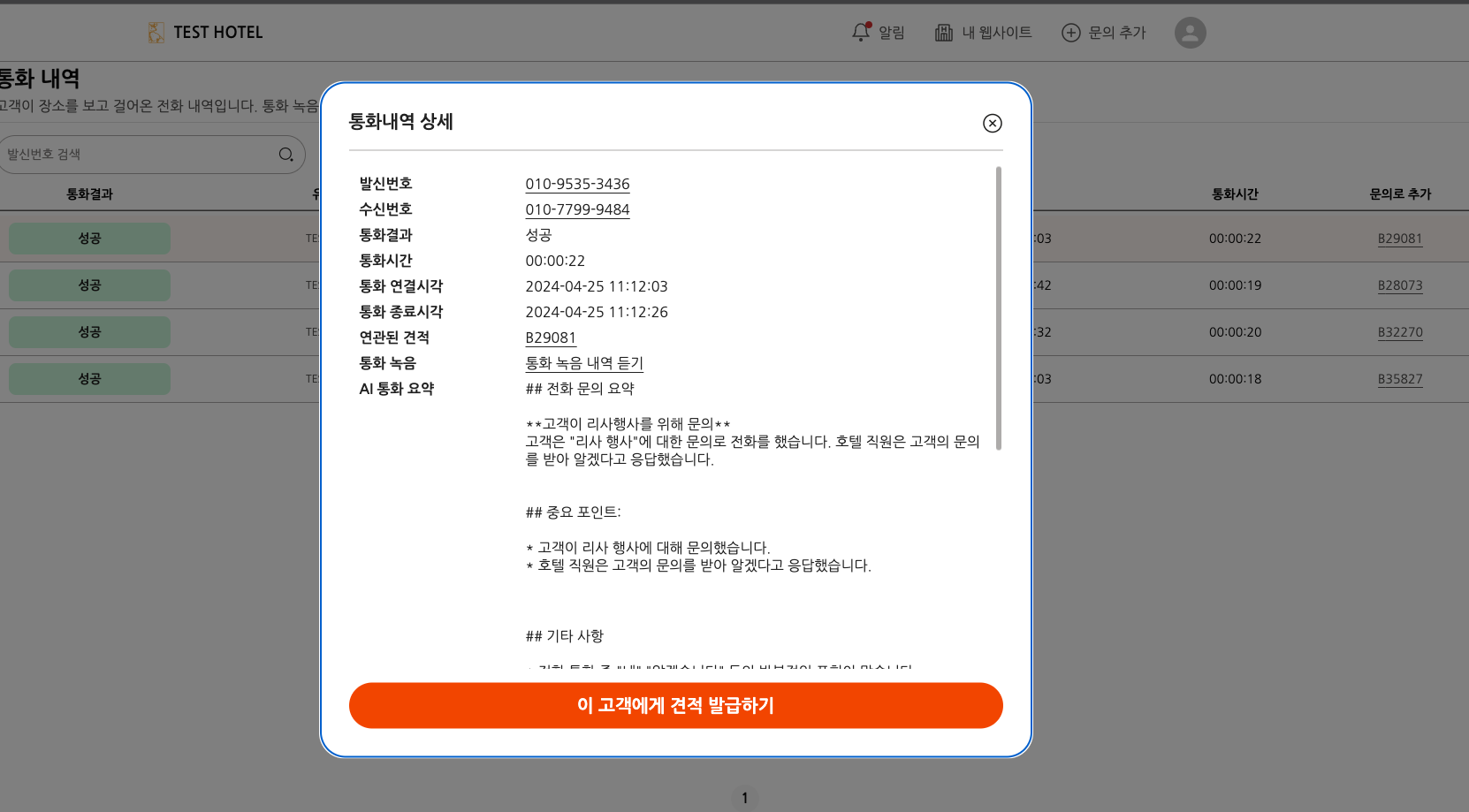
Task: Click the first 성공 status badge
Action: pos(89,239)
